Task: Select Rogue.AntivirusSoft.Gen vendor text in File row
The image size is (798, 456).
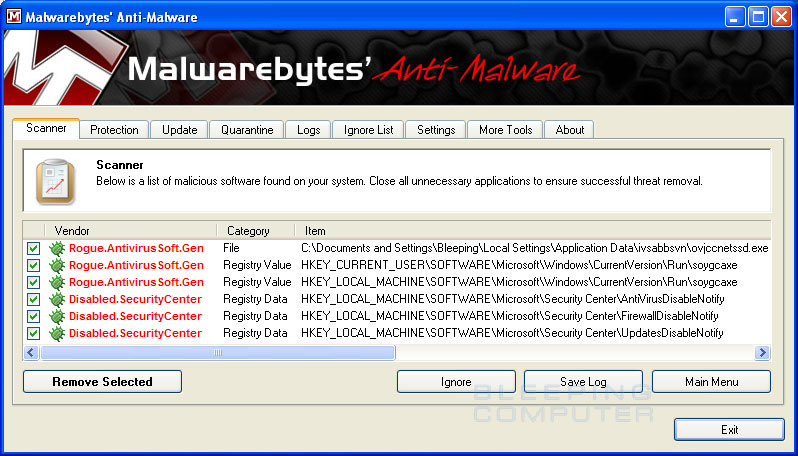Action: click(x=136, y=248)
